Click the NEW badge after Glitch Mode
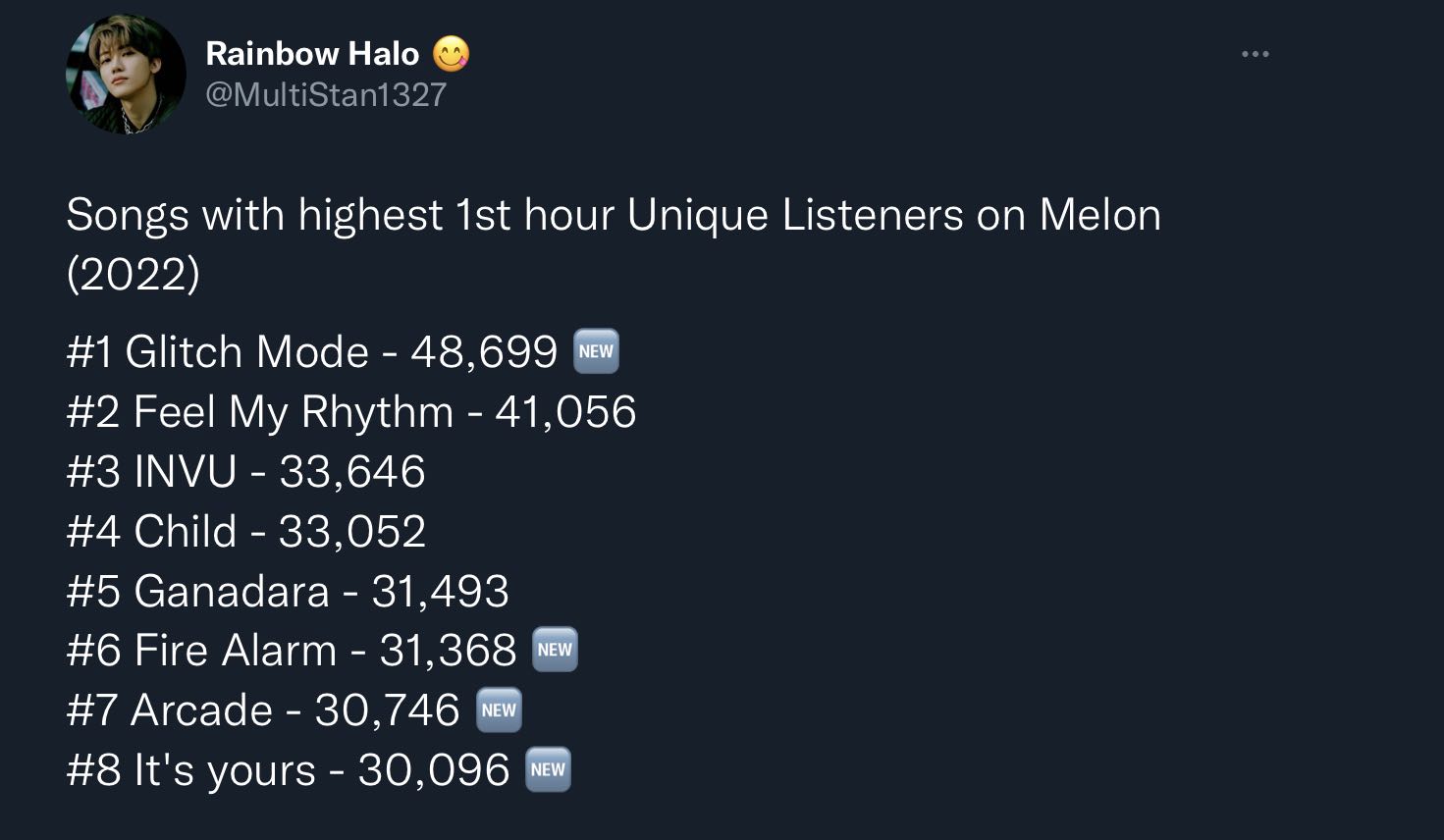Viewport: 1444px width, 840px height. tap(596, 351)
